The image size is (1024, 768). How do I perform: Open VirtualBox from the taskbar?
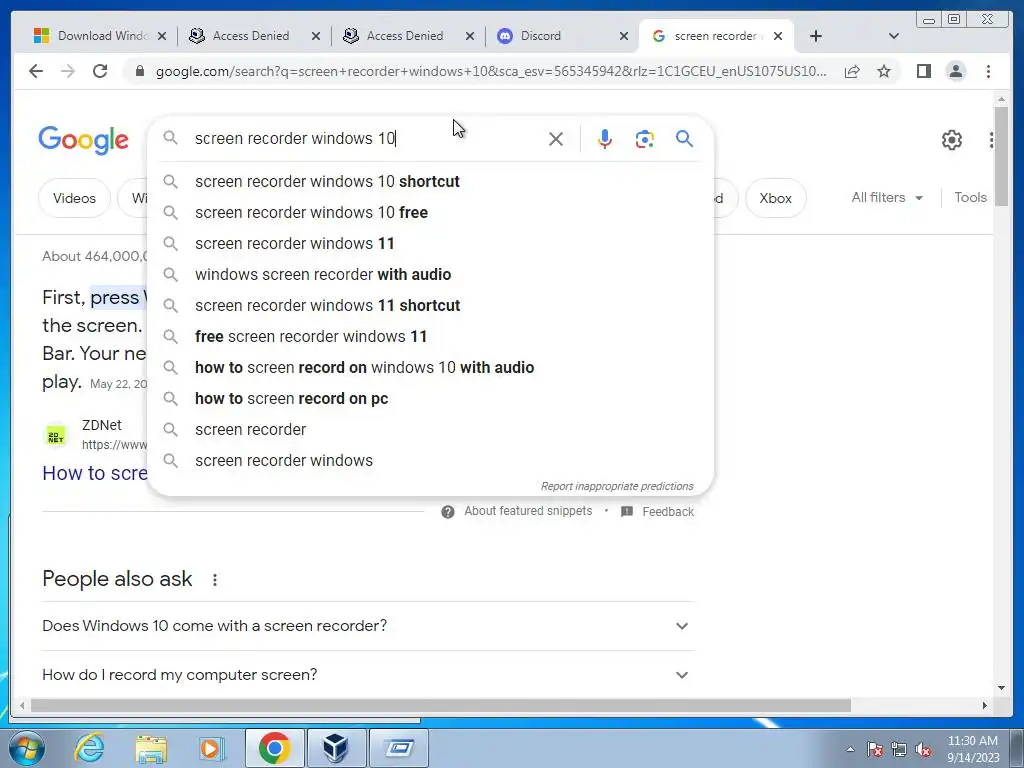point(336,748)
